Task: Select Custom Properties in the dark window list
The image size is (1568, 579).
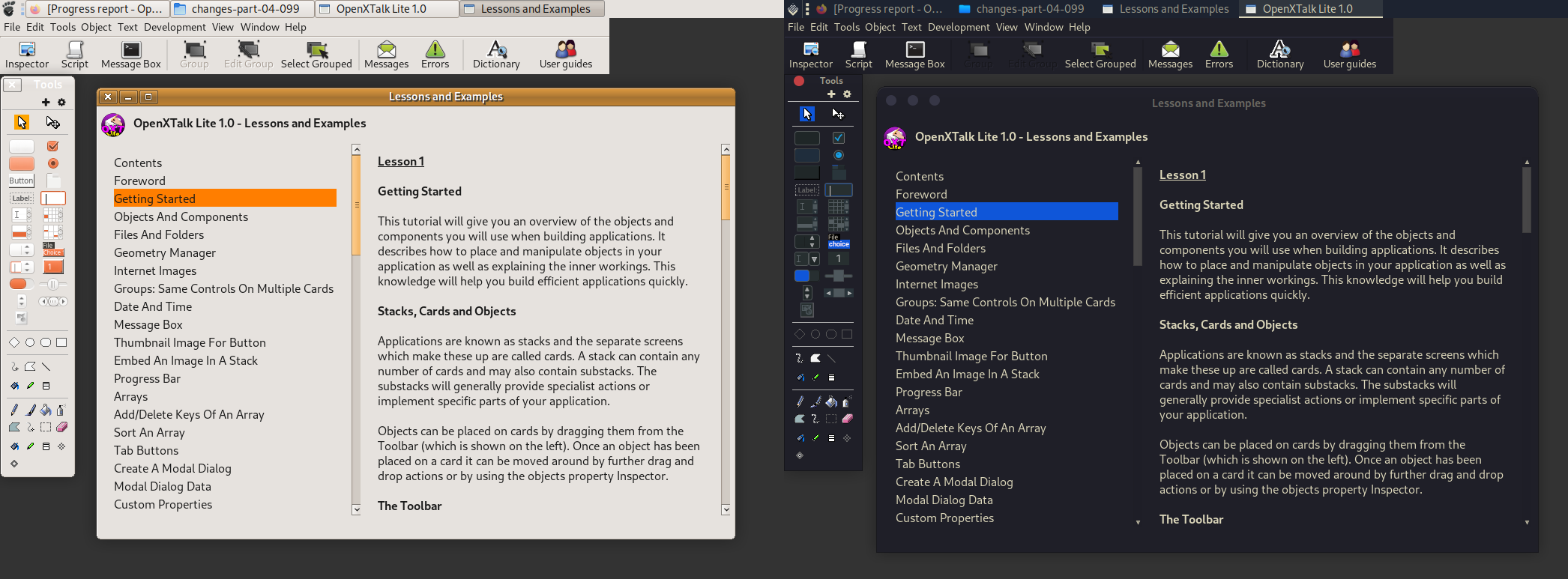Action: click(x=944, y=518)
